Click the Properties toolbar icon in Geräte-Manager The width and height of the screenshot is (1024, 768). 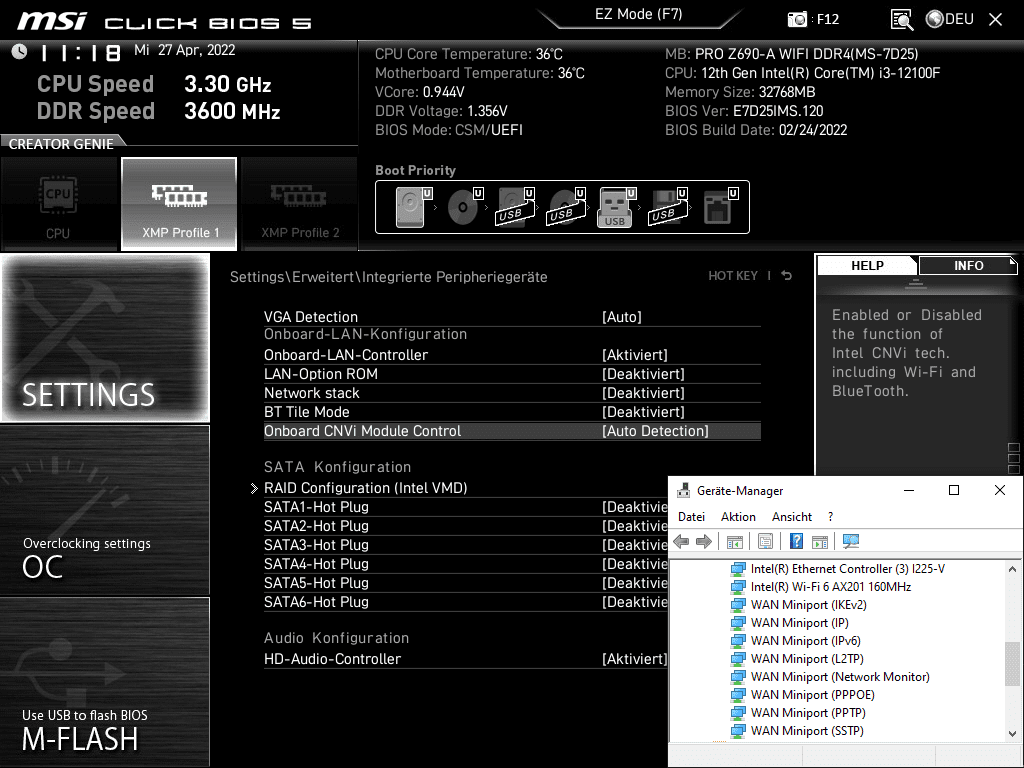coord(765,541)
